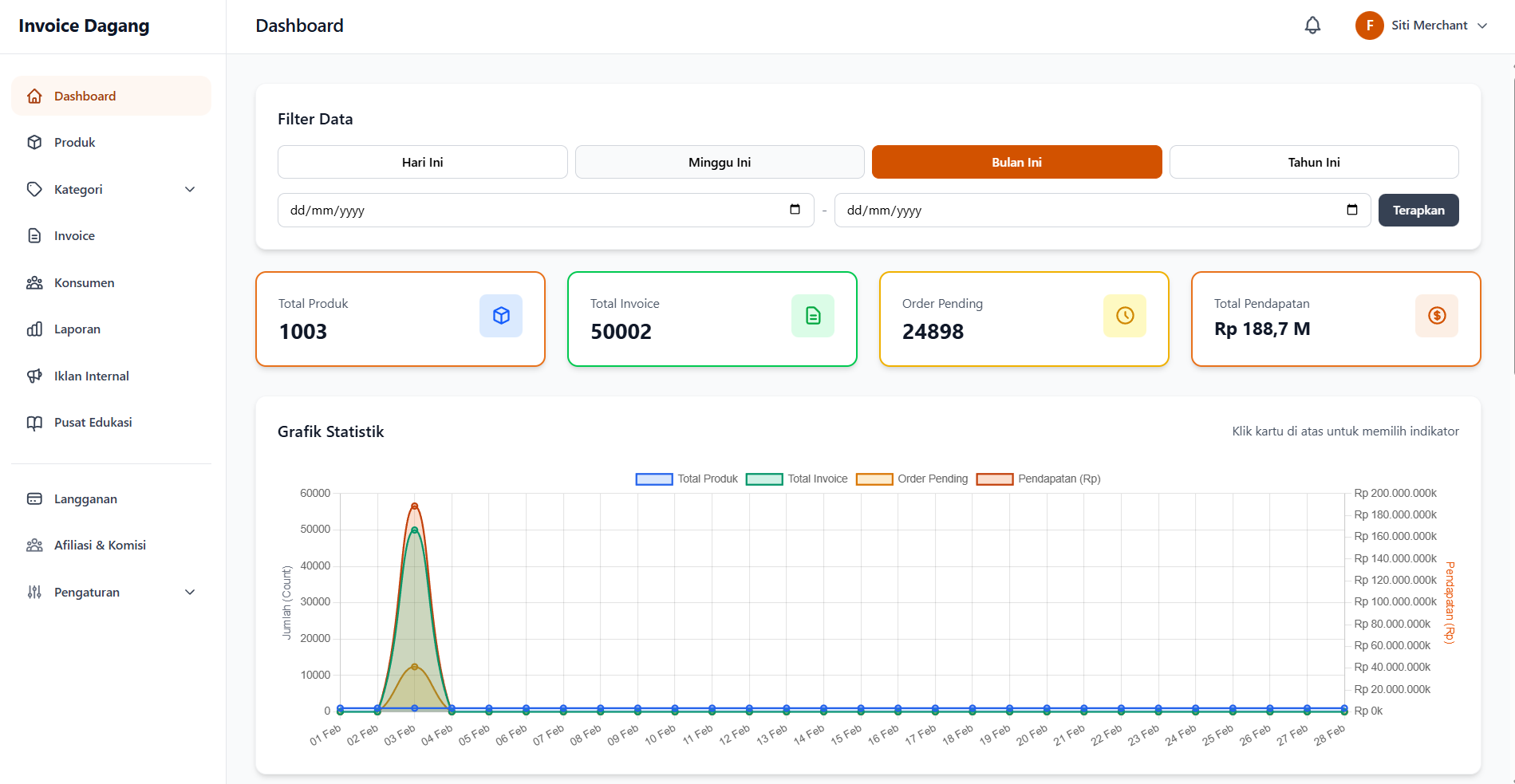Click the Pendapatan (Rp) legend color swatch
The image size is (1515, 784).
point(995,479)
